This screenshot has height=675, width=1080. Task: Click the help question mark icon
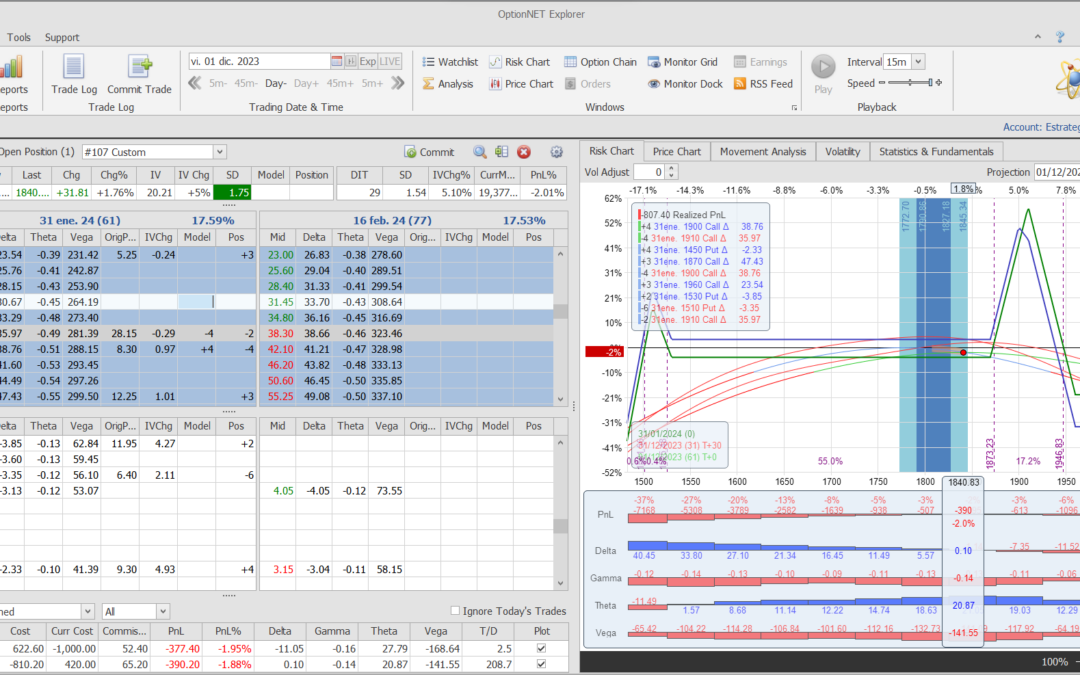coord(1060,37)
